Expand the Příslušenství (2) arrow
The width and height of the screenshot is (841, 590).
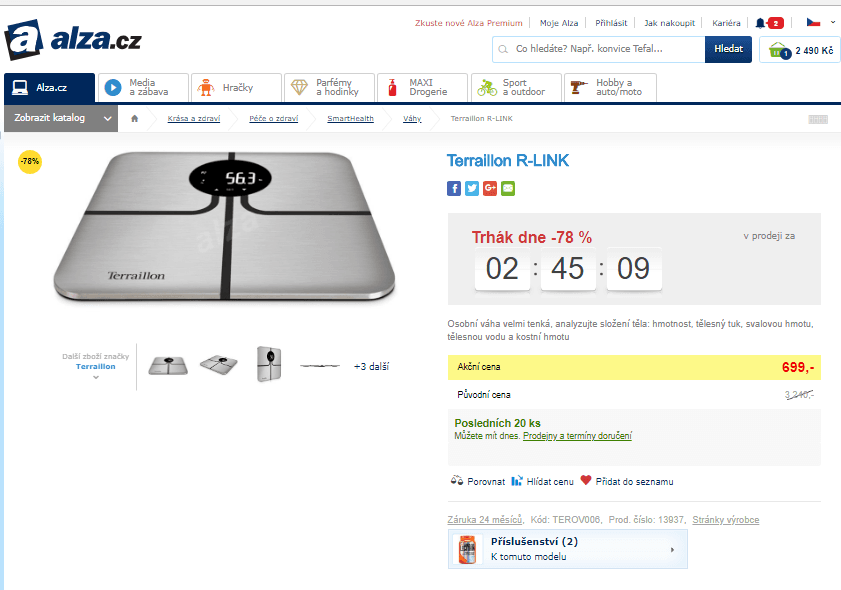pos(672,550)
